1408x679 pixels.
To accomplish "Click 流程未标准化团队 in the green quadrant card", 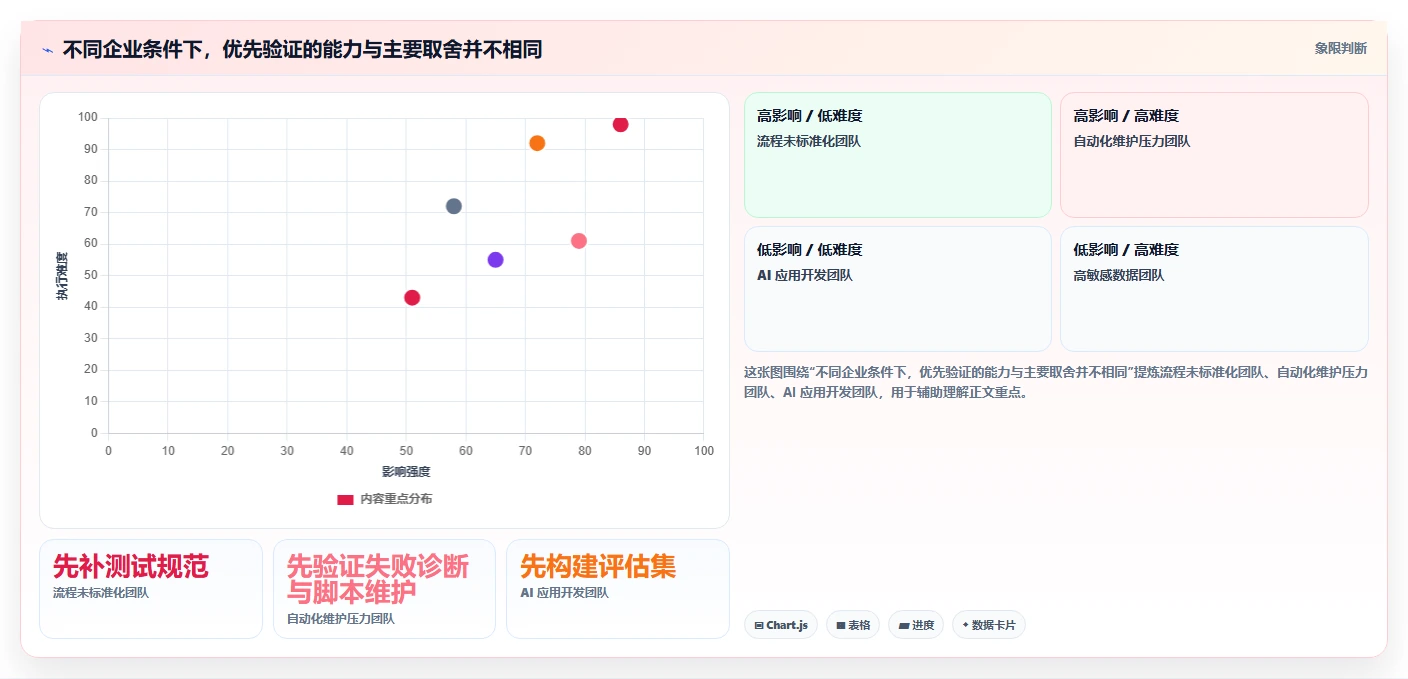I will 809,141.
